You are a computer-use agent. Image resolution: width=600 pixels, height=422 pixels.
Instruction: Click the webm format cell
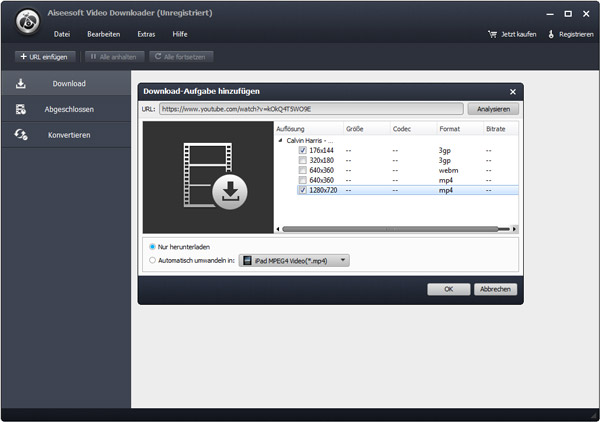coord(448,170)
